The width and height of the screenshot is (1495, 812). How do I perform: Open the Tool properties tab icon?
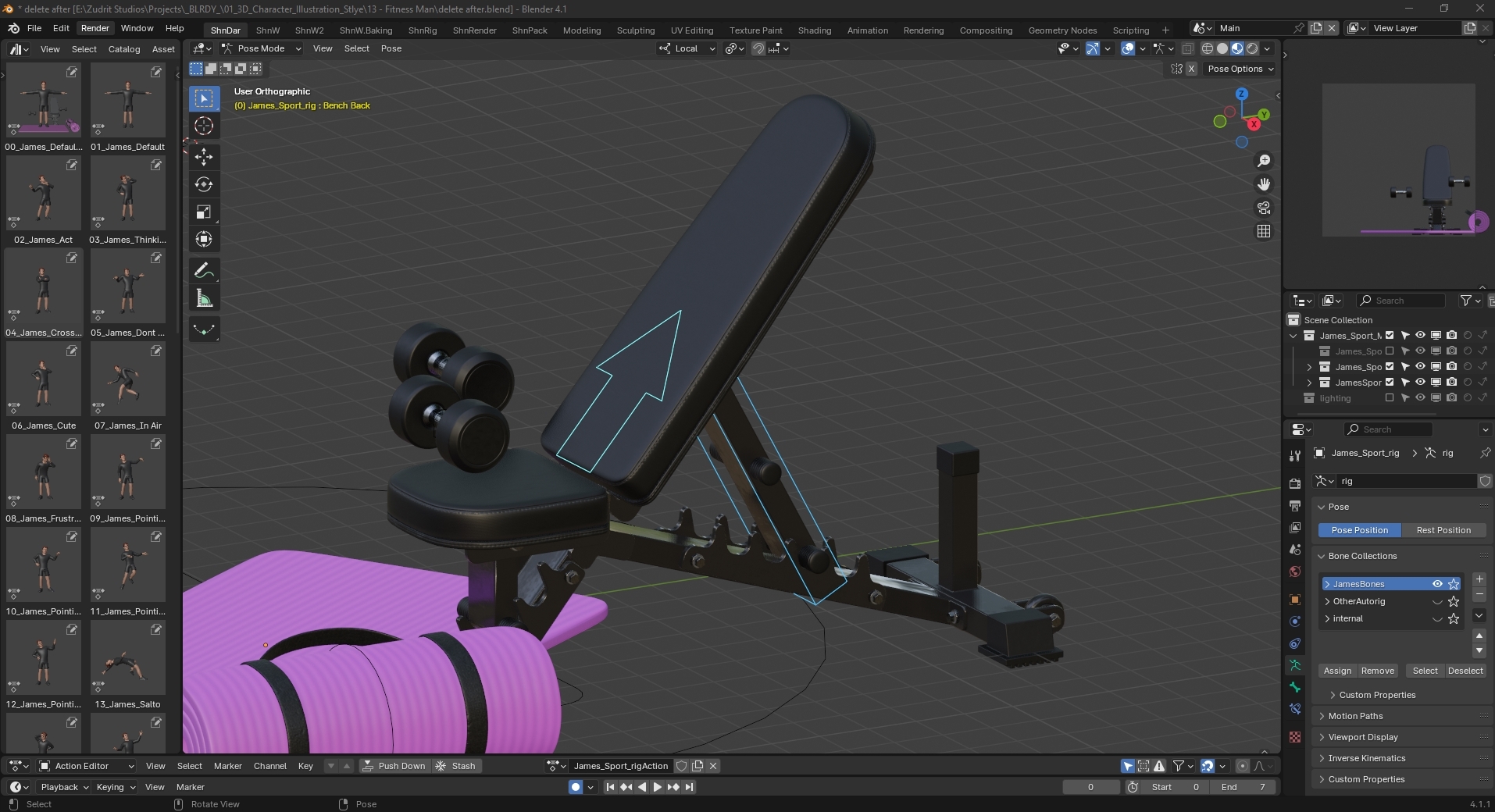[x=1295, y=455]
